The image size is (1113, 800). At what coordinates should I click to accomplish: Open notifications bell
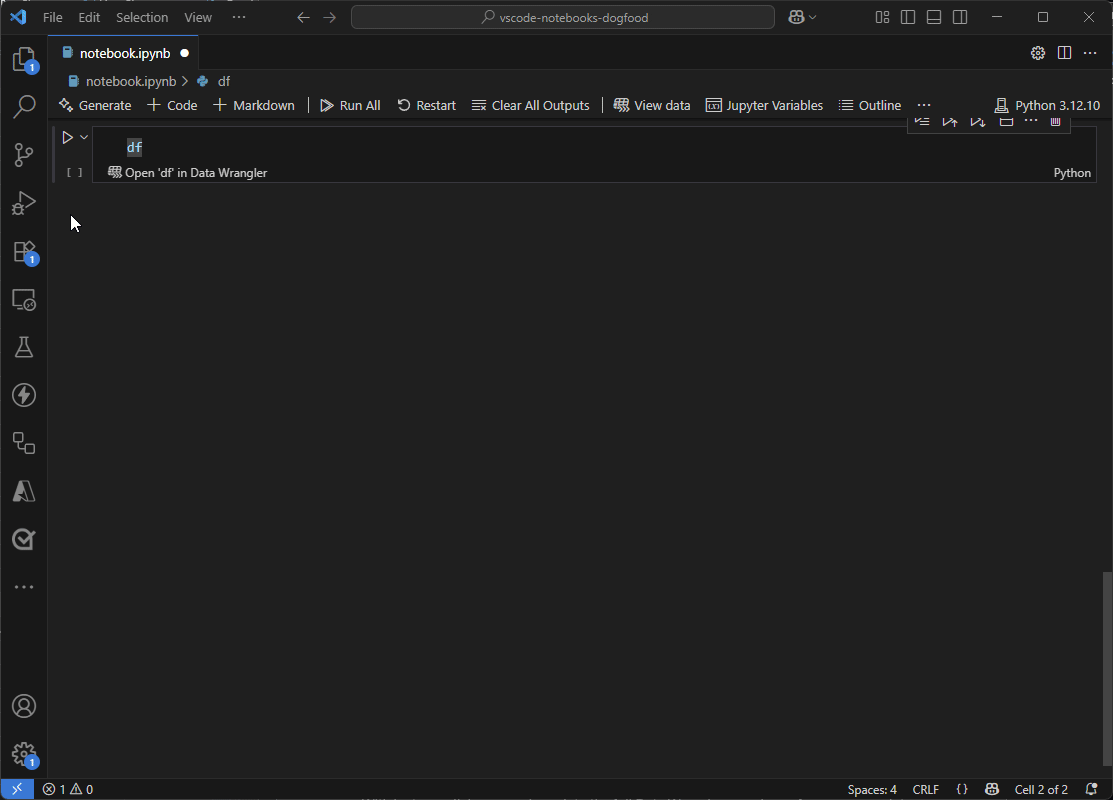(x=1092, y=789)
